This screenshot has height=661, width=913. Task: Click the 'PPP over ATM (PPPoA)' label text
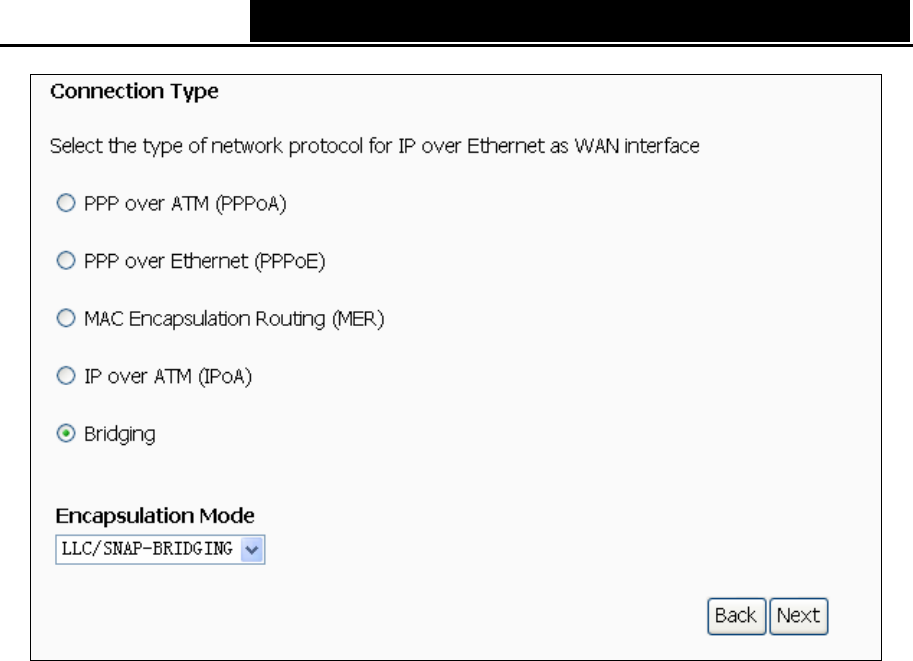(x=185, y=204)
